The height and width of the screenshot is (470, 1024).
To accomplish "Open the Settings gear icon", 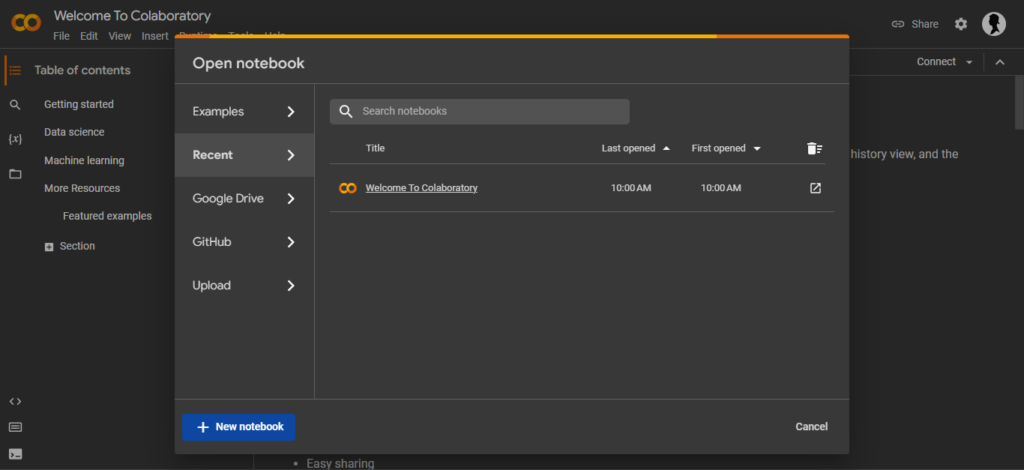I will coord(961,24).
